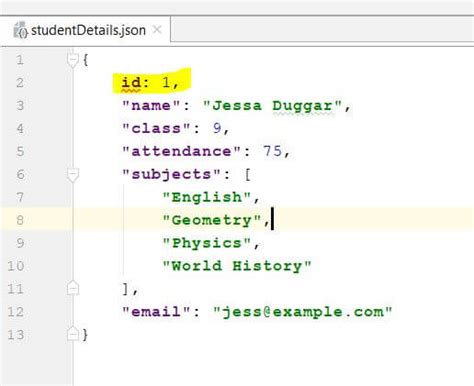Click the "Physics" array entry

point(207,243)
